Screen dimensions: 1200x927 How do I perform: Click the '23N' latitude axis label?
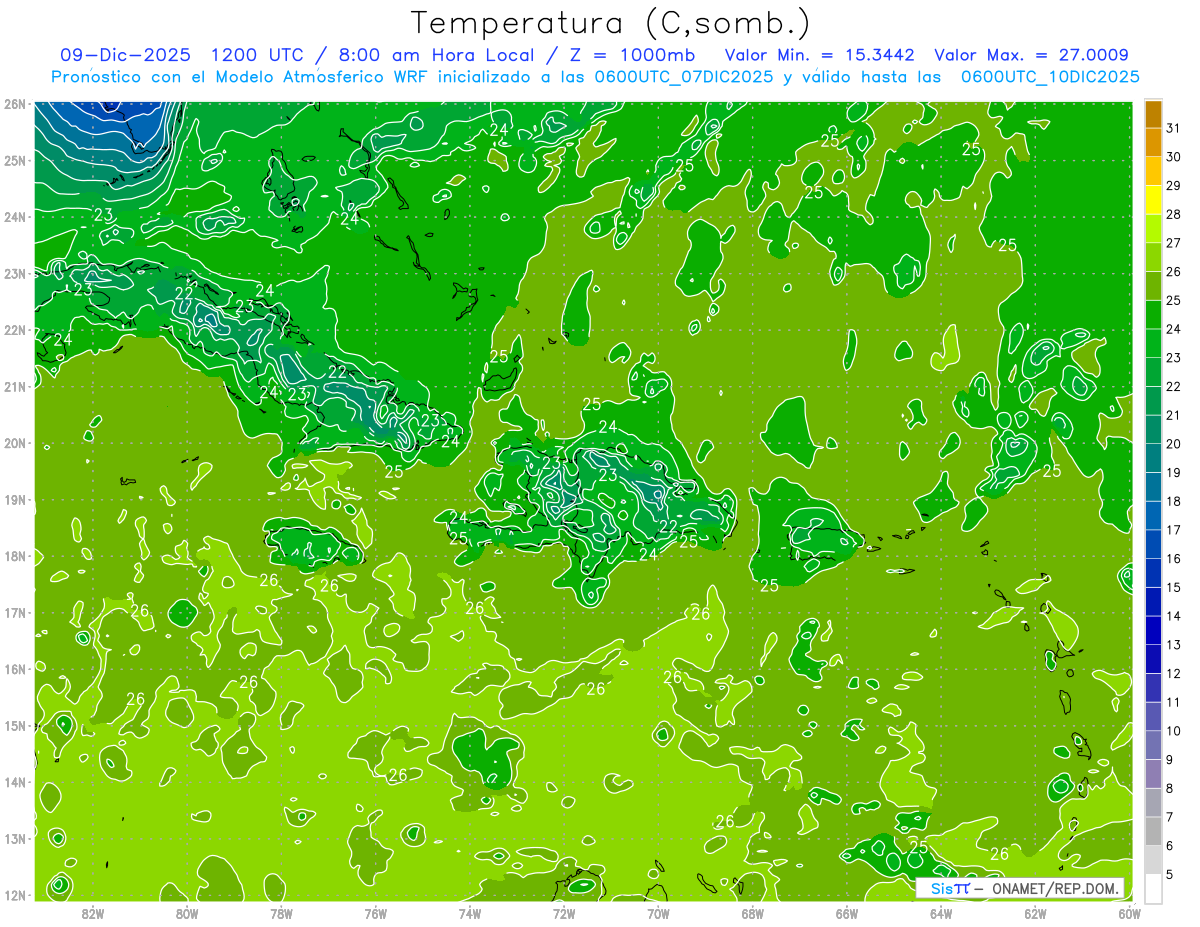(15, 274)
